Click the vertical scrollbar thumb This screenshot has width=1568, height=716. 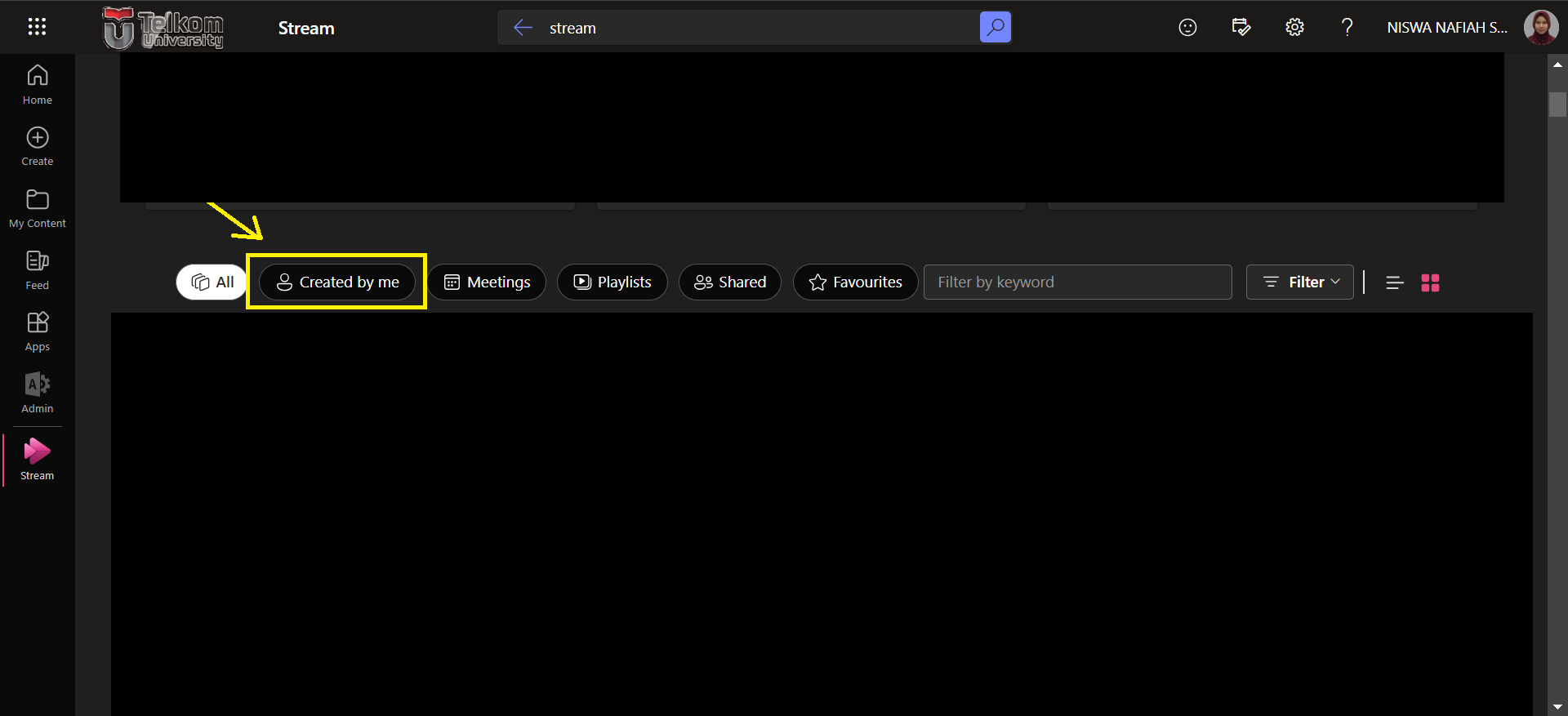[x=1557, y=105]
